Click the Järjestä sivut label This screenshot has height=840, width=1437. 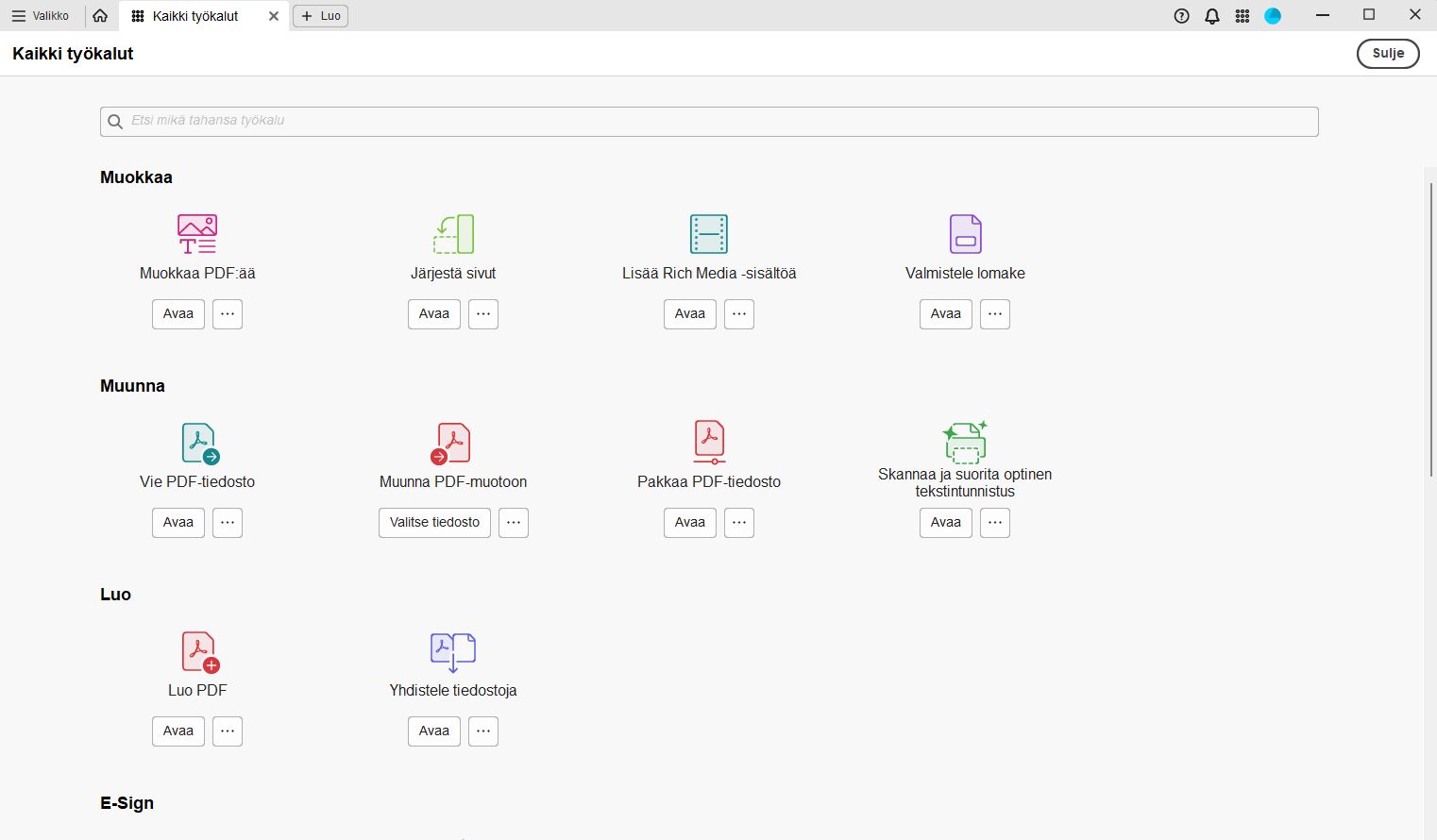click(x=453, y=274)
